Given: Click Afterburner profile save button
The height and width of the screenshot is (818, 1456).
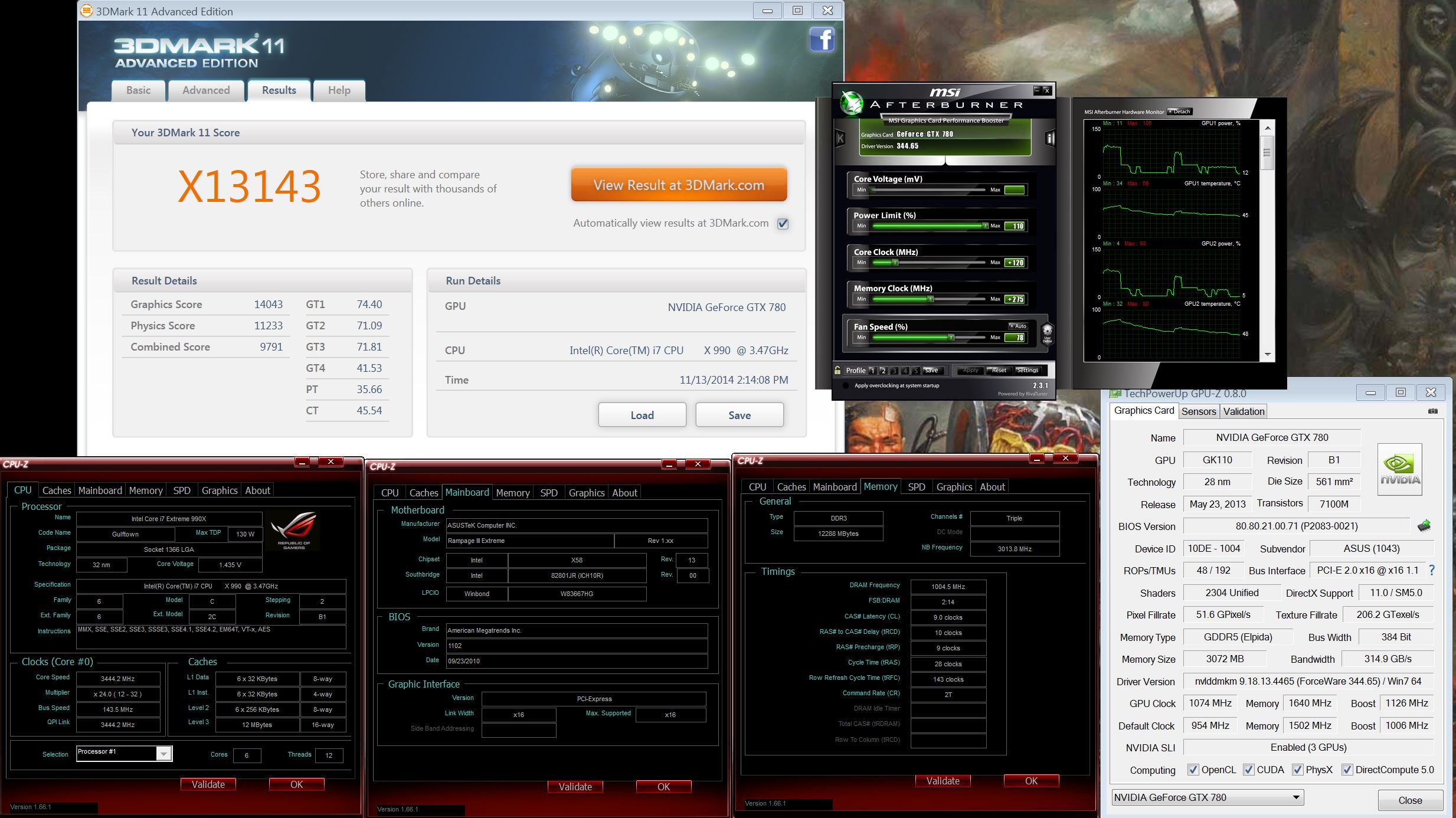Looking at the screenshot, I should (x=932, y=370).
